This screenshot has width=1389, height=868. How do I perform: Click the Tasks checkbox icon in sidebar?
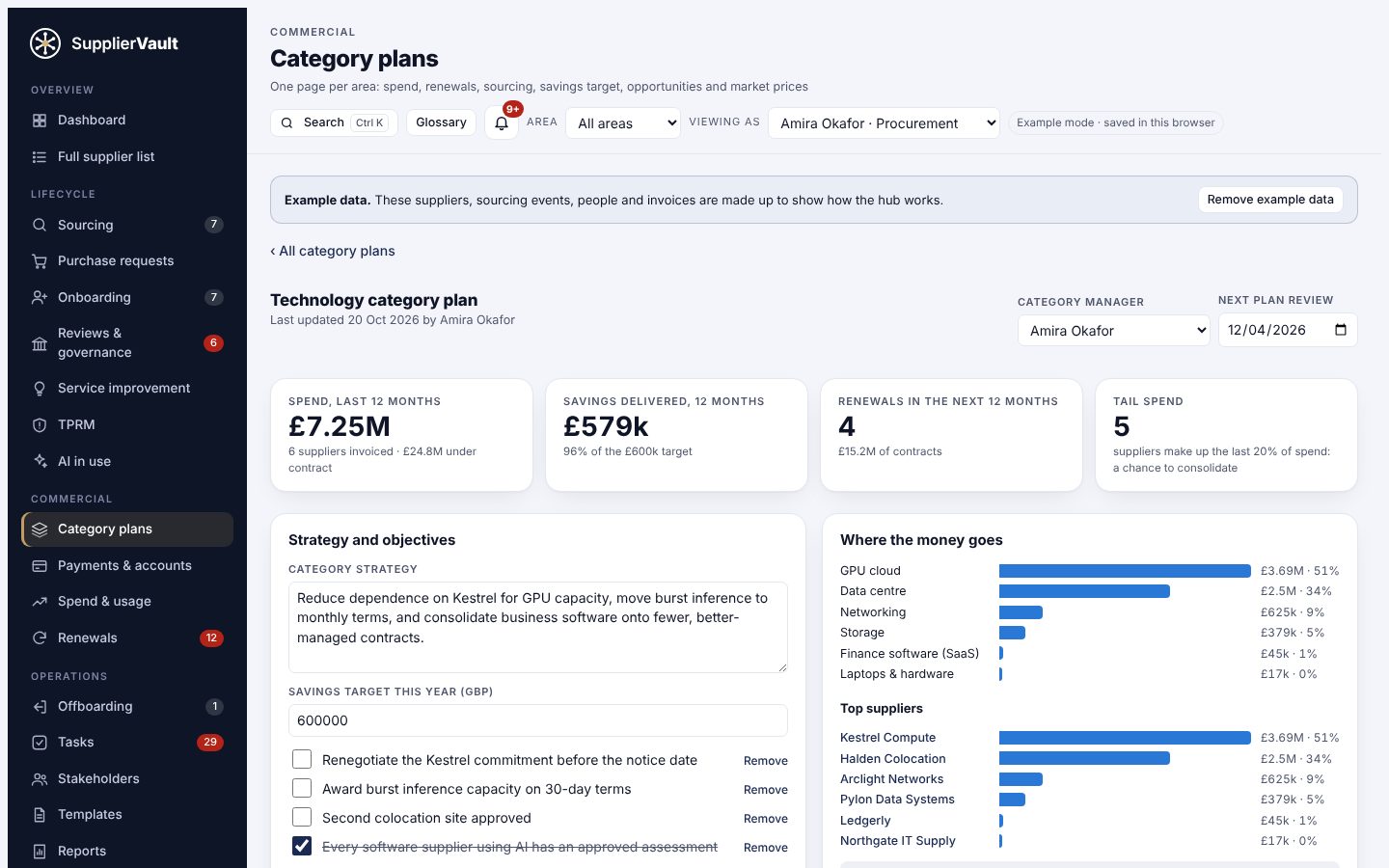click(40, 743)
